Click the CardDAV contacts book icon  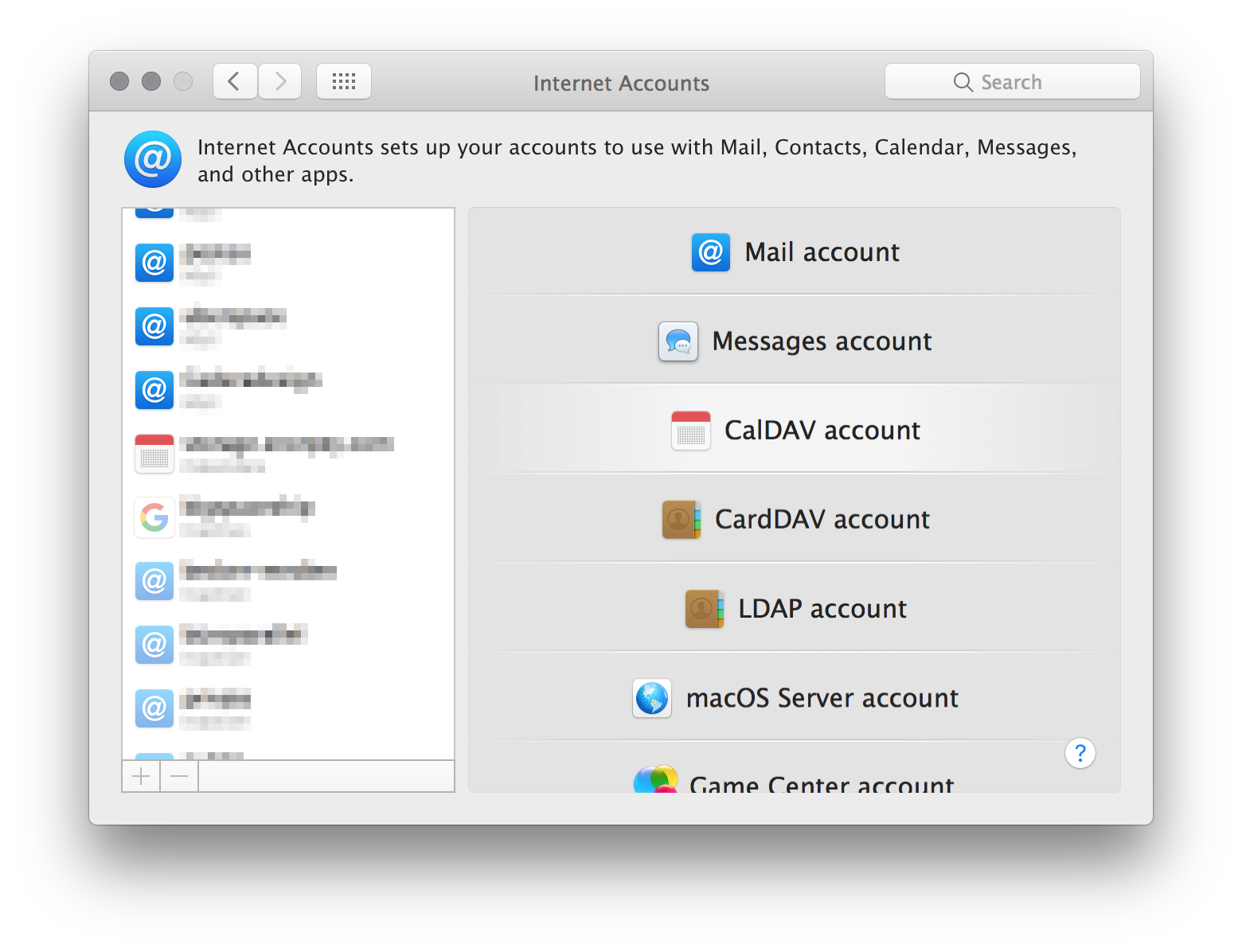[x=682, y=520]
